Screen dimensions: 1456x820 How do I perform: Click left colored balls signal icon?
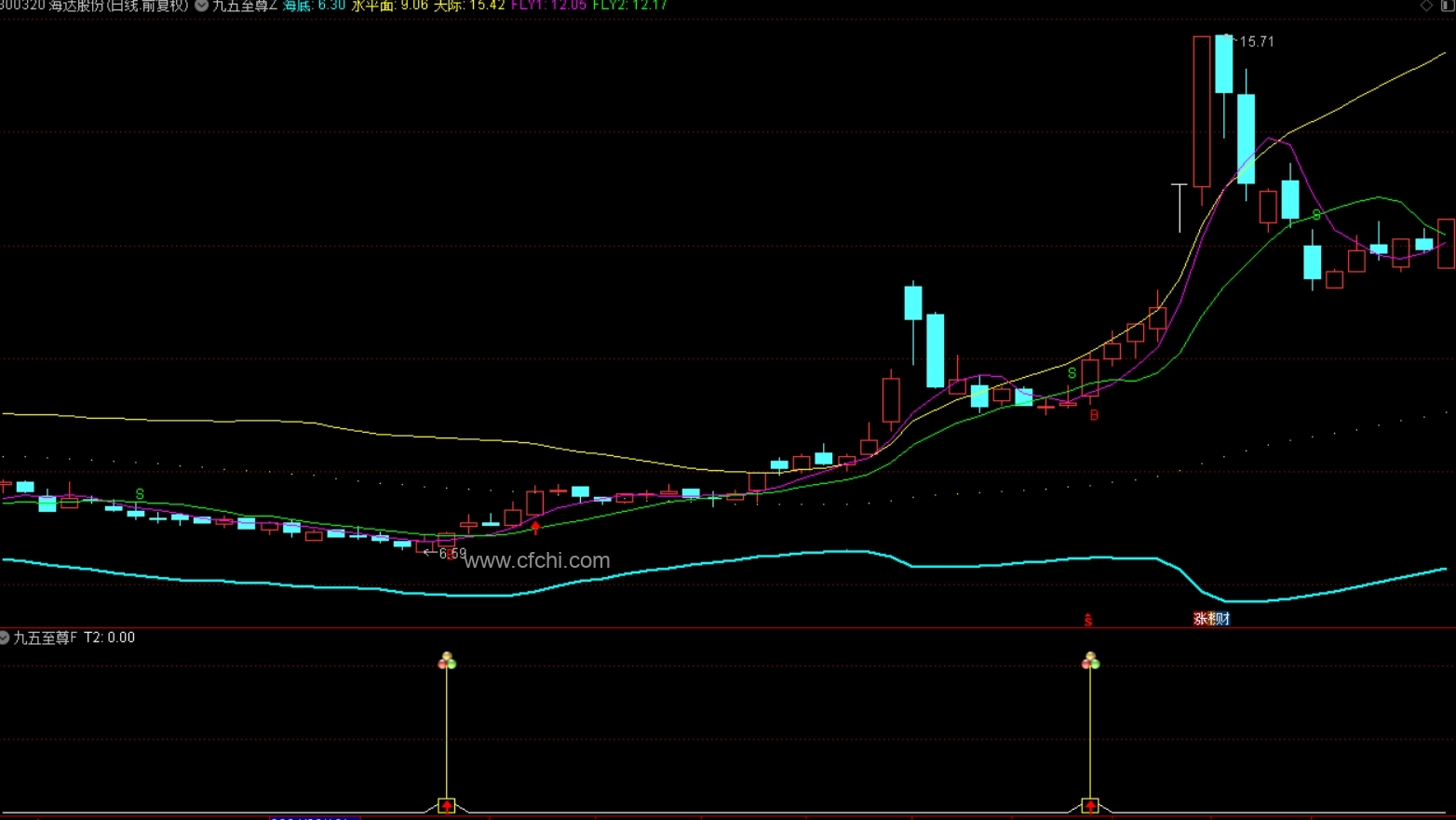tap(447, 661)
